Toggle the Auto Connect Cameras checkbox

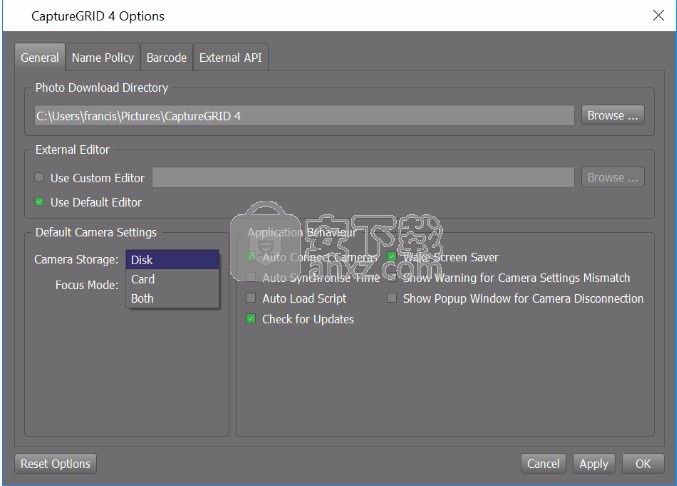251,257
